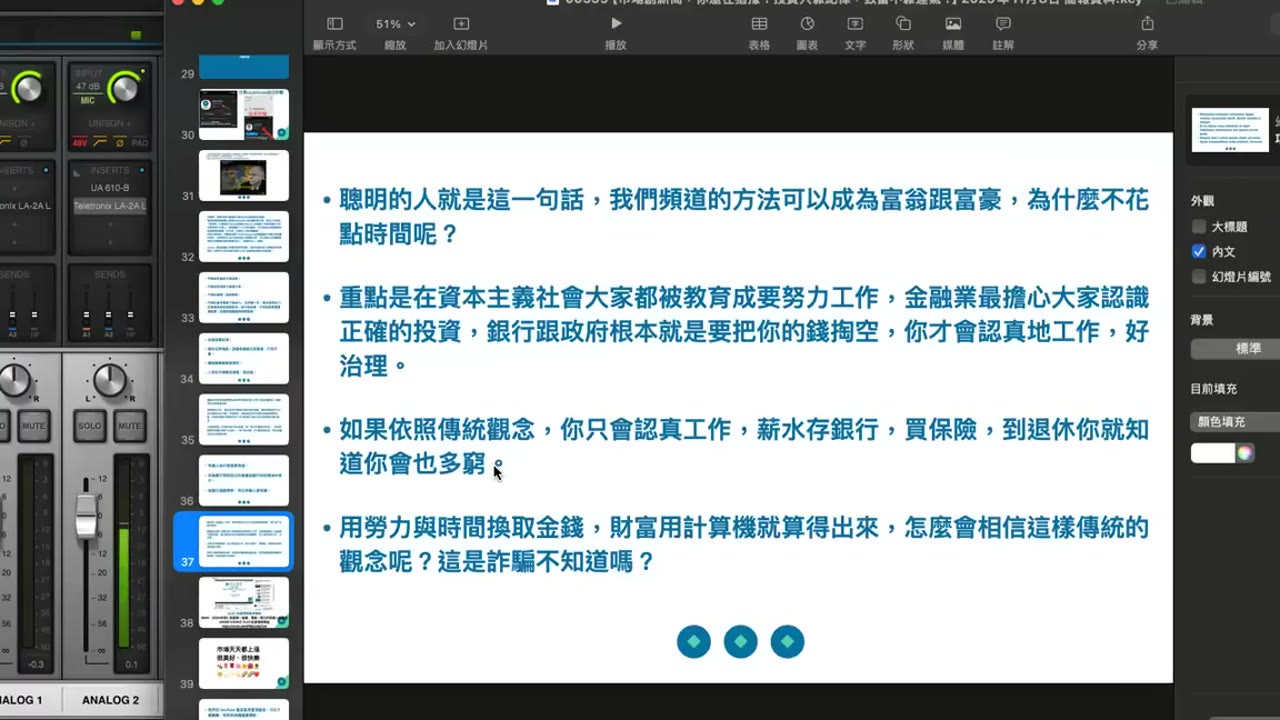1280x720 pixels.
Task: Open the 51% zoom dropdown
Action: 395,24
